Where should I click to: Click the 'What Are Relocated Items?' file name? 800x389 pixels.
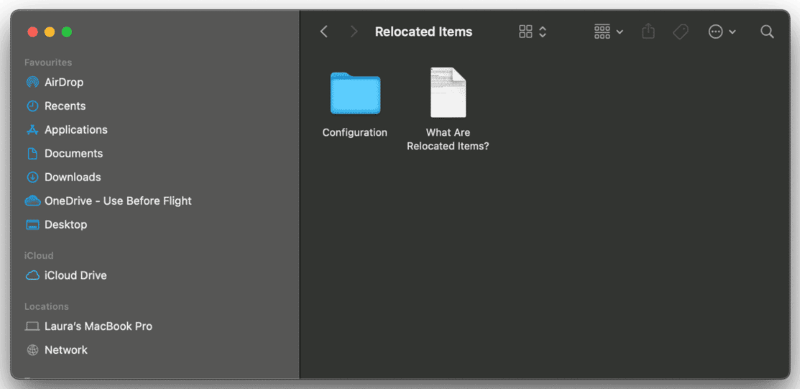pyautogui.click(x=448, y=139)
